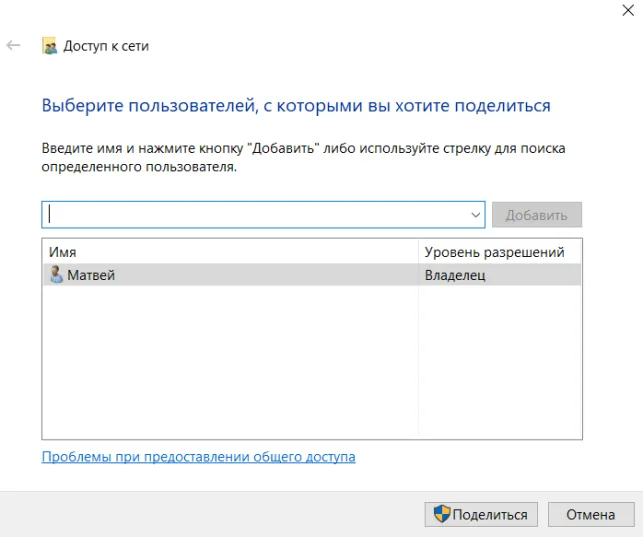This screenshot has height=537, width=643.
Task: Click the network sharing folder icon
Action: coord(49,46)
